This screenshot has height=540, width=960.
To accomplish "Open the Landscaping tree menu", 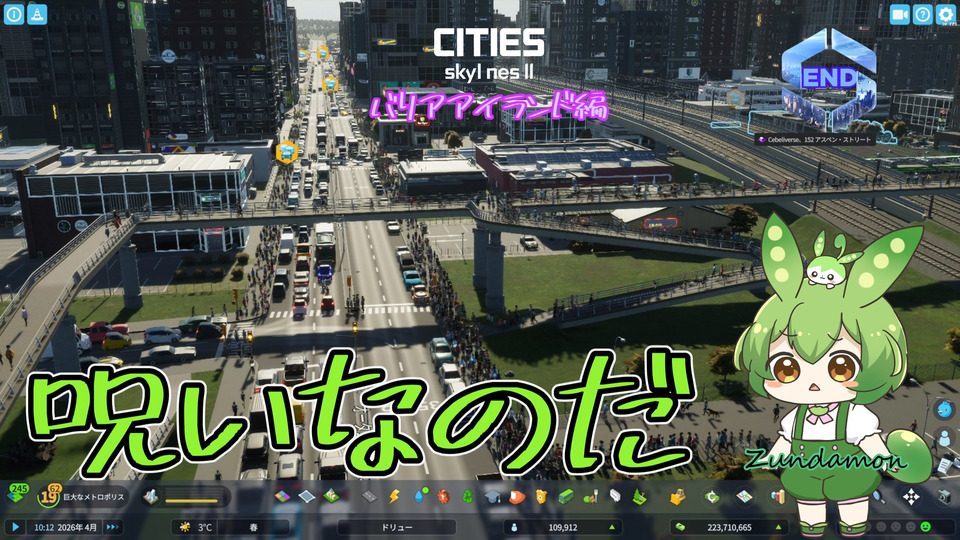I will pyautogui.click(x=639, y=497).
